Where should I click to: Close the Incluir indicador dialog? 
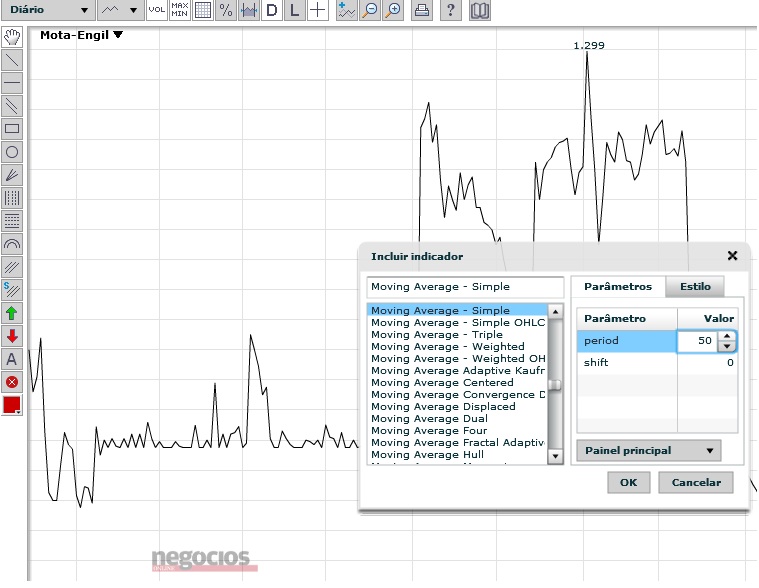(732, 256)
